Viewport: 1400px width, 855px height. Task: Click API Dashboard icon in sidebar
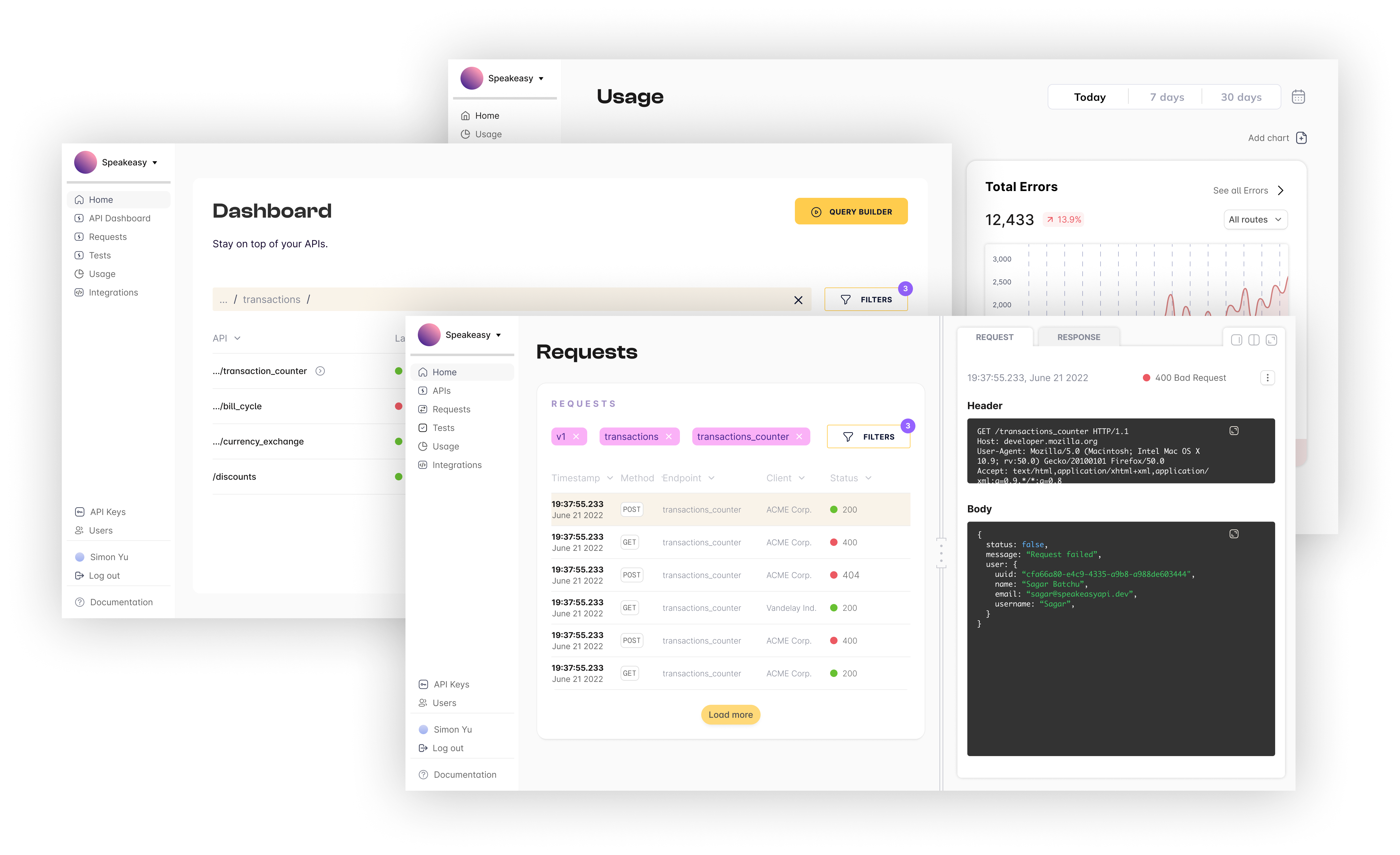pos(79,219)
